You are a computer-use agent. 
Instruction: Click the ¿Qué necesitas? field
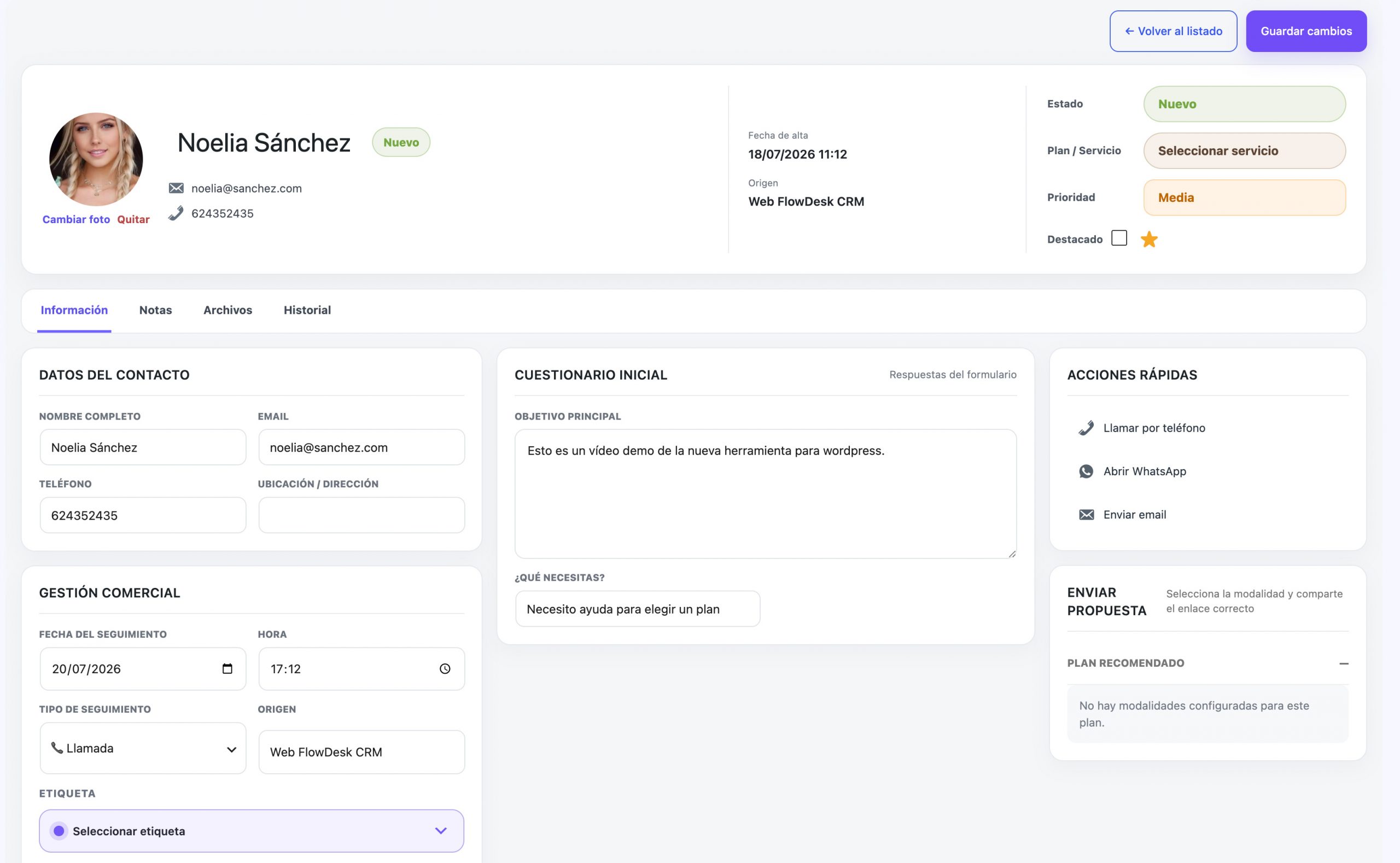[638, 609]
